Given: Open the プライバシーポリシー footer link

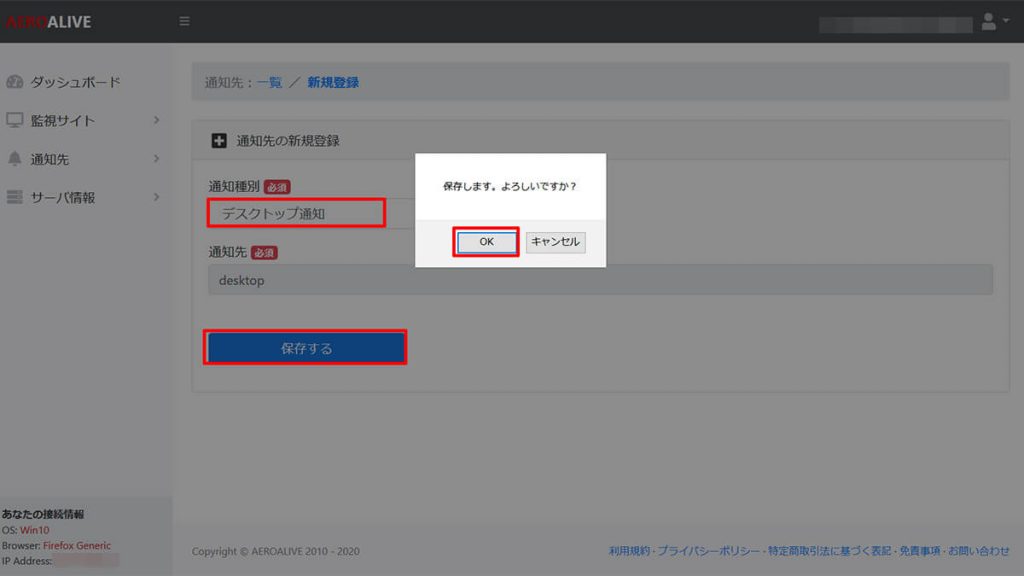Looking at the screenshot, I should tap(709, 551).
